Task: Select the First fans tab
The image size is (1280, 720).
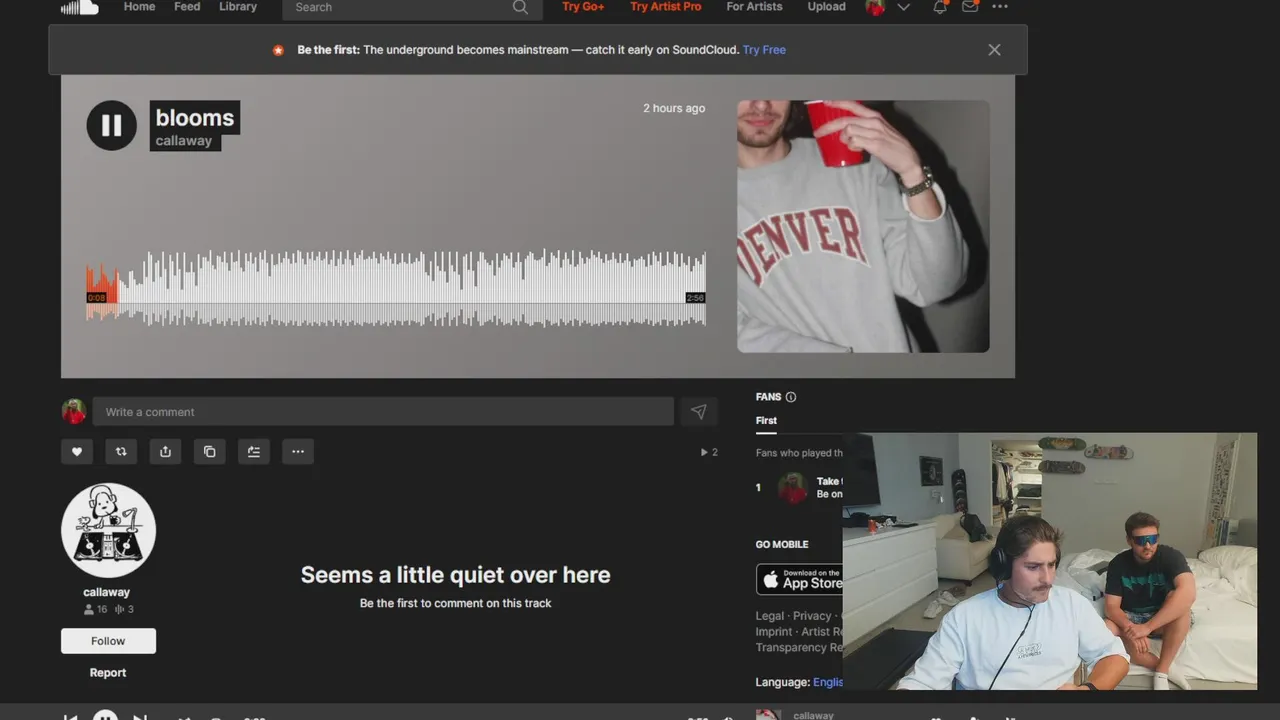Action: point(766,421)
